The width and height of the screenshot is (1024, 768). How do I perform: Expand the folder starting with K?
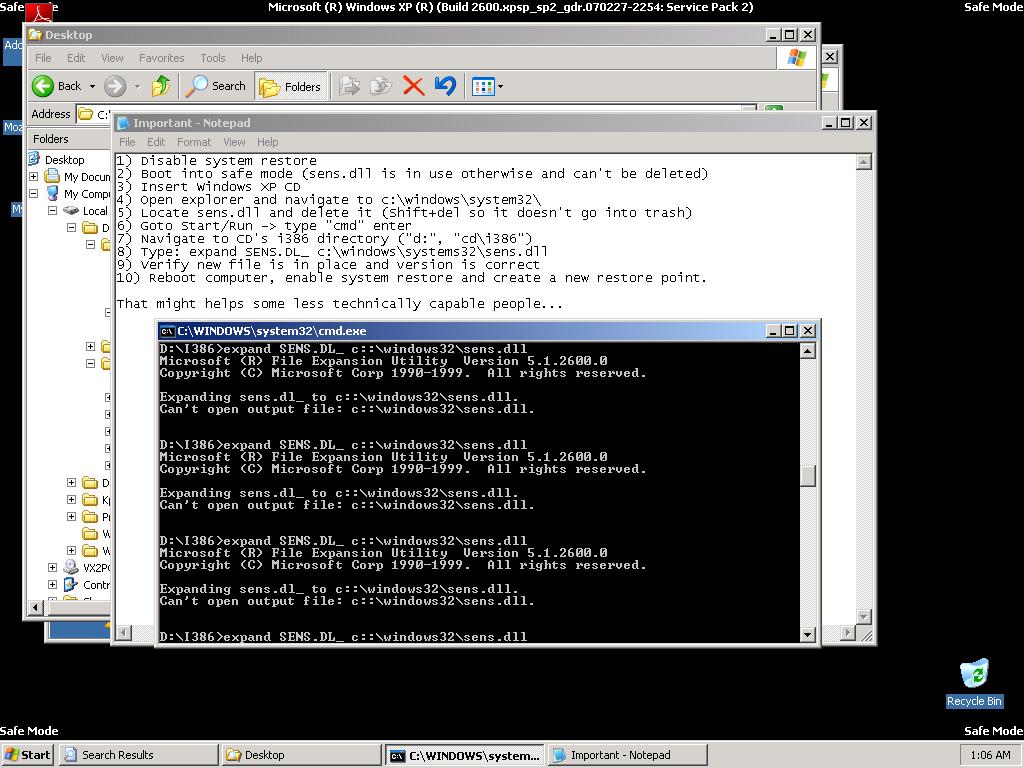click(71, 500)
